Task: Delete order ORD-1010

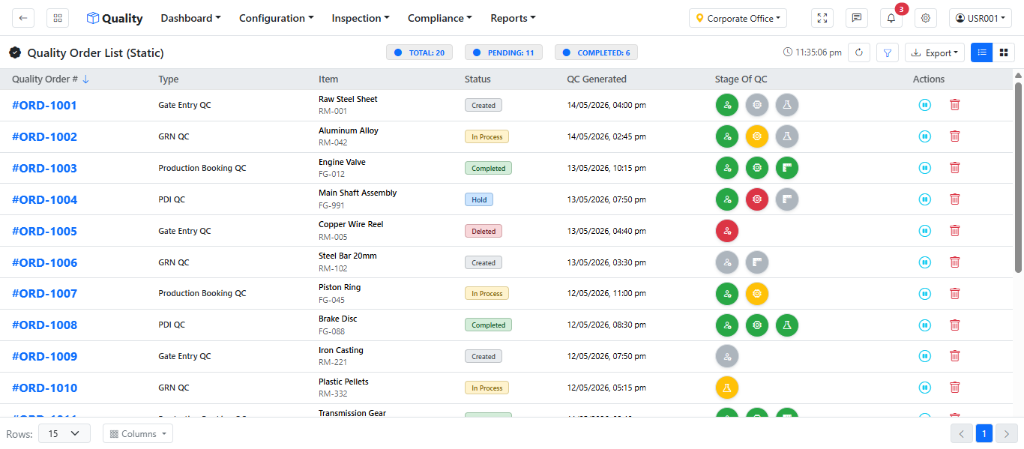Action: click(954, 388)
